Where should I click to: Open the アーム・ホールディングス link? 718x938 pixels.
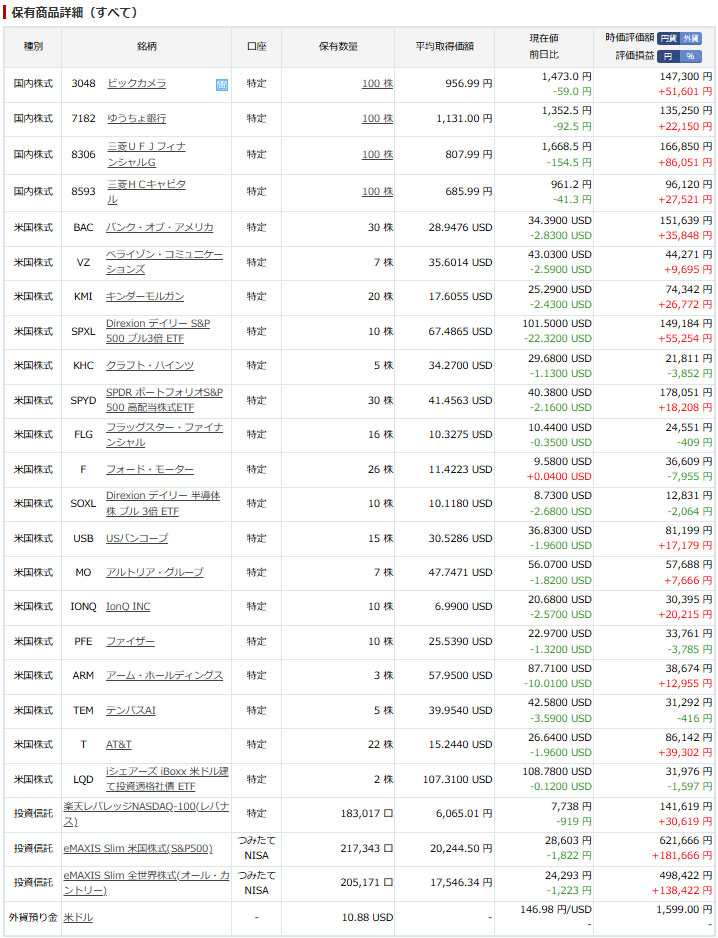[x=164, y=676]
